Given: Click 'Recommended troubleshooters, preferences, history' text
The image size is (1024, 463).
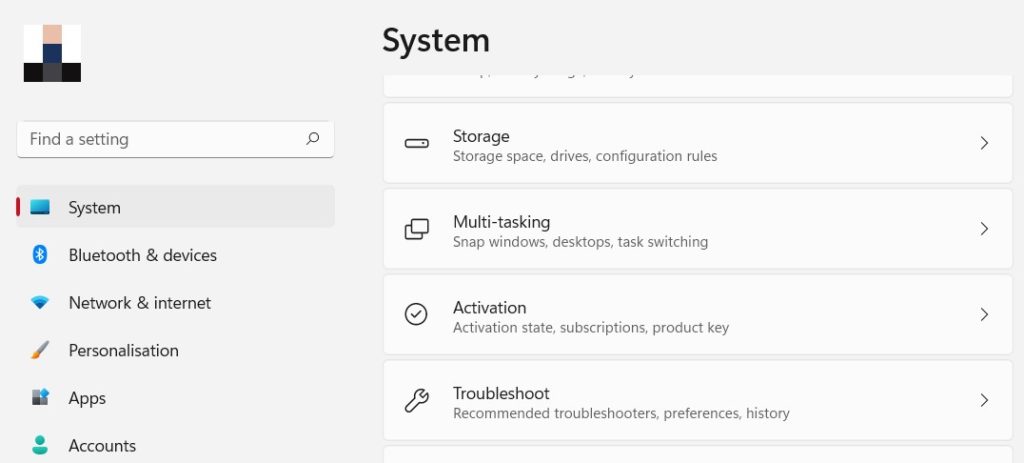Looking at the screenshot, I should (621, 413).
